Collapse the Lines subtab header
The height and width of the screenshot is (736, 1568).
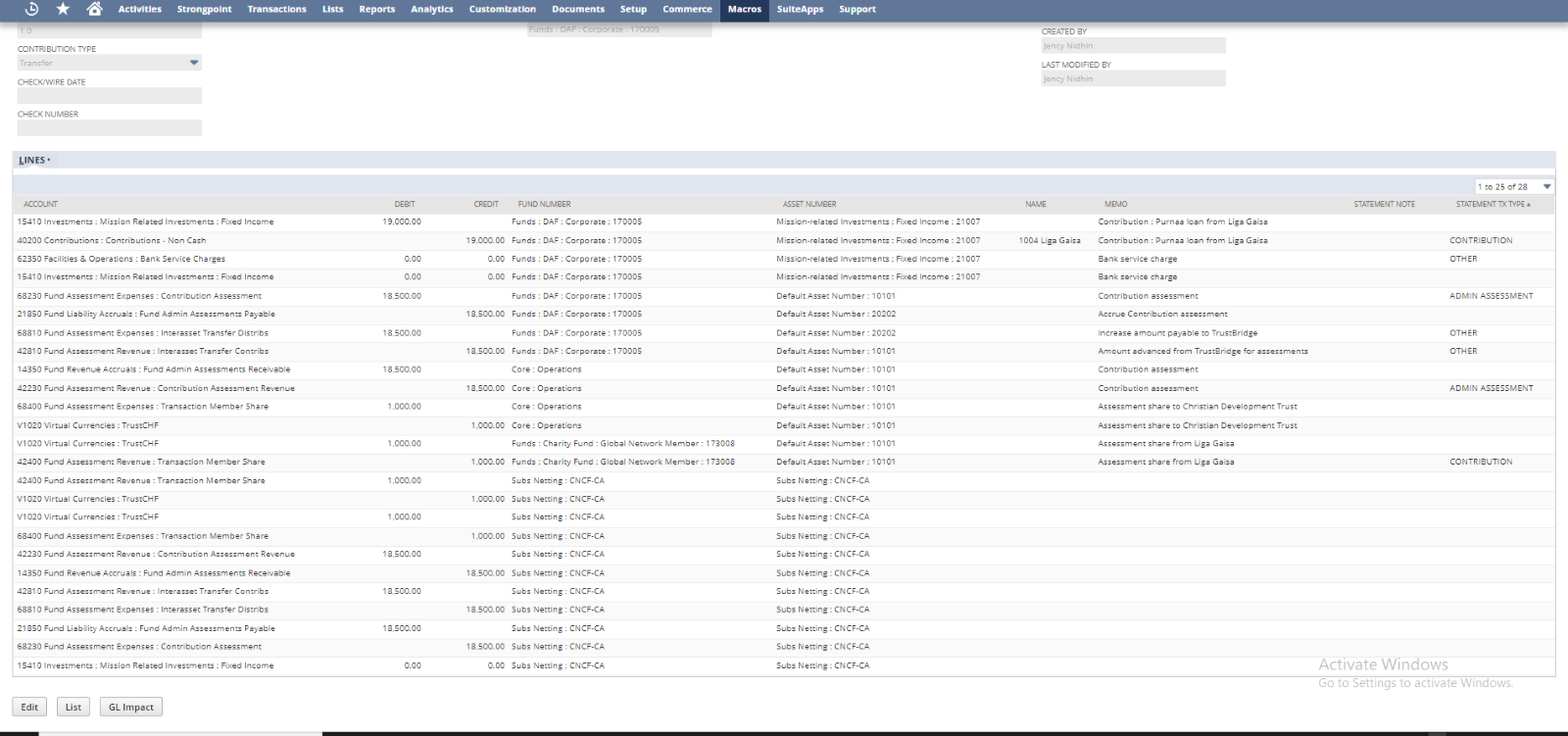click(32, 160)
